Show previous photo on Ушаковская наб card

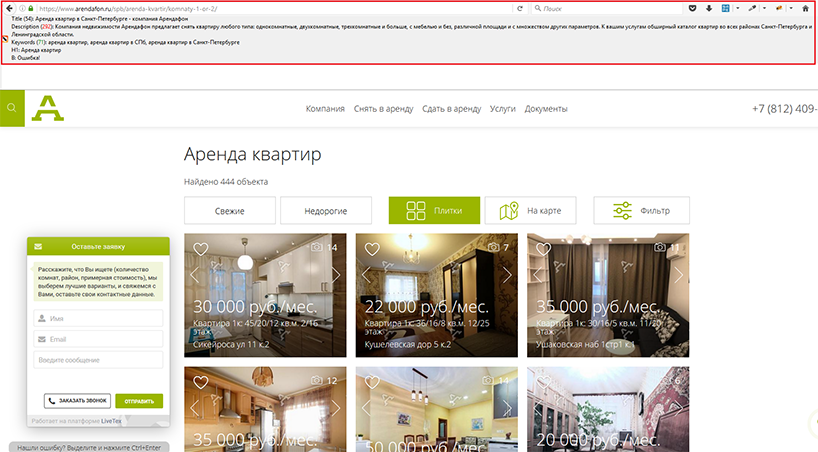coord(537,275)
